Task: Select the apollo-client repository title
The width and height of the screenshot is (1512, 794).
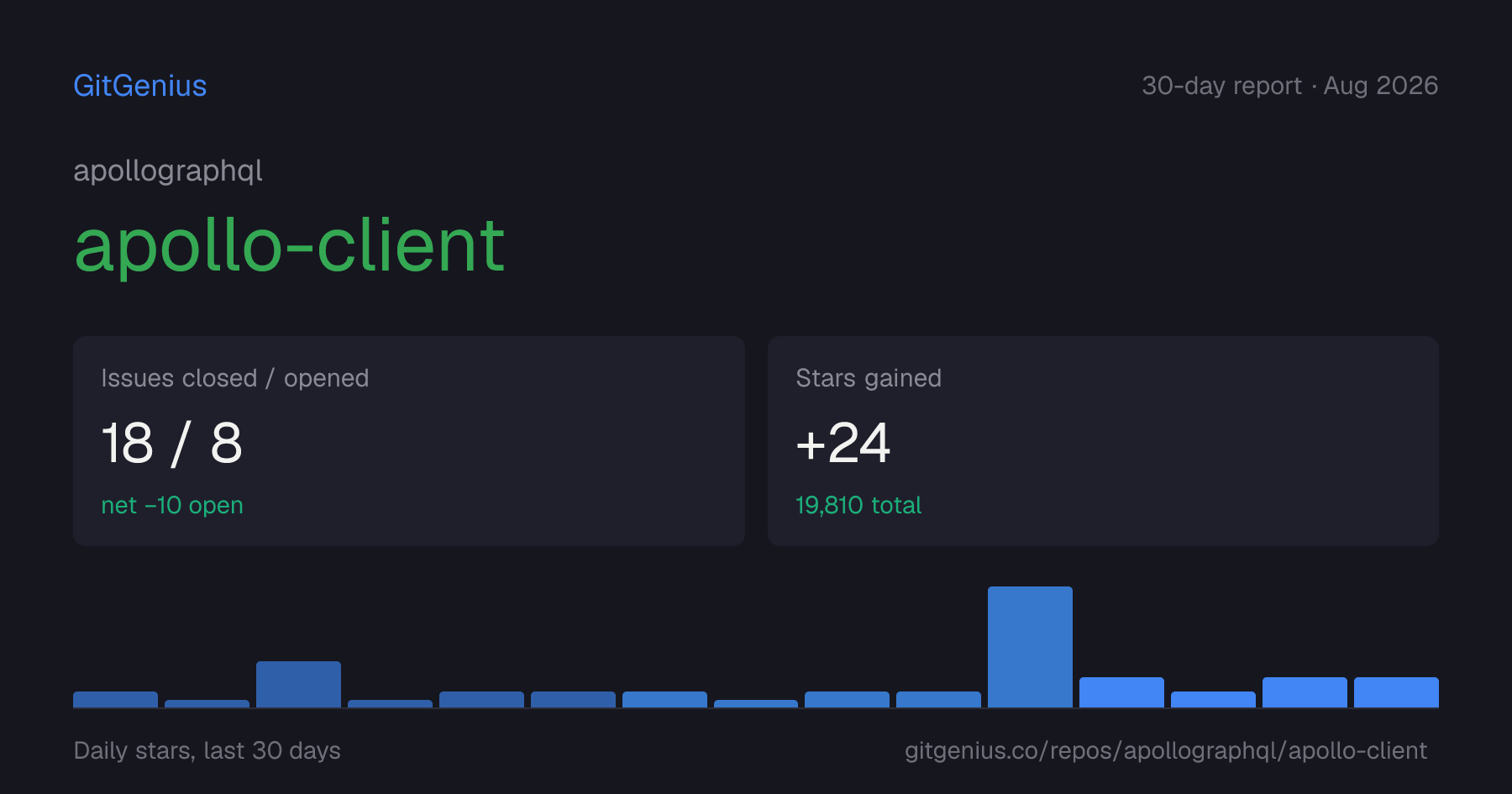Action: [290, 245]
